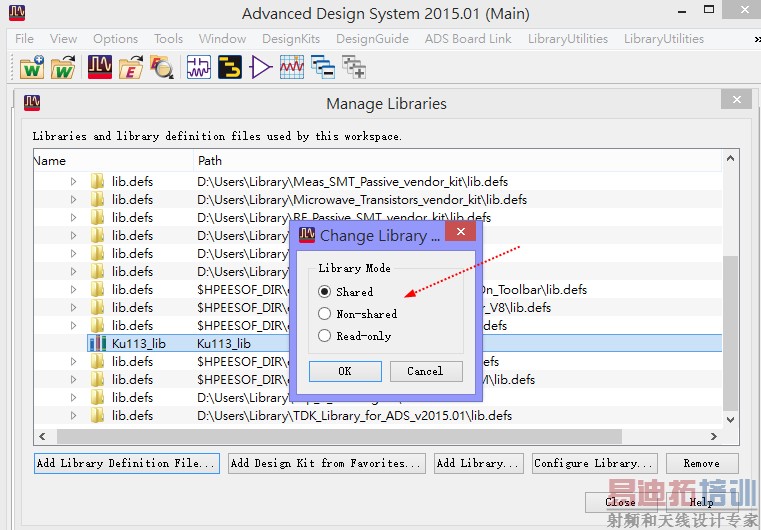Click Add Library Definition File button
The height and width of the screenshot is (530, 761).
pos(127,464)
